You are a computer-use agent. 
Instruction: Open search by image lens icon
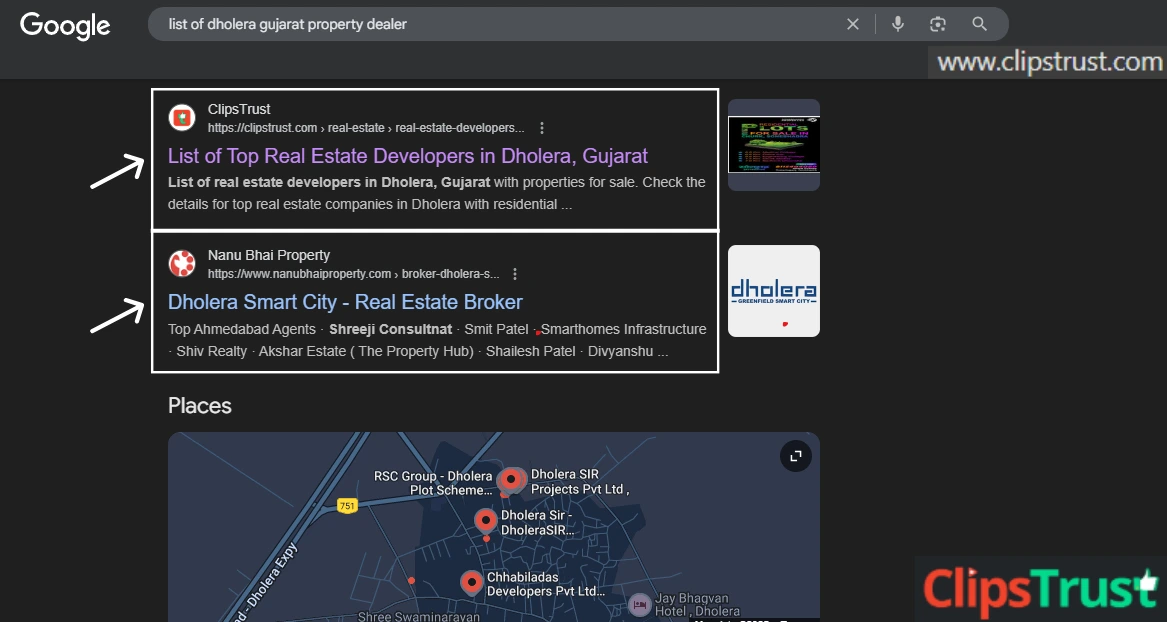click(938, 25)
